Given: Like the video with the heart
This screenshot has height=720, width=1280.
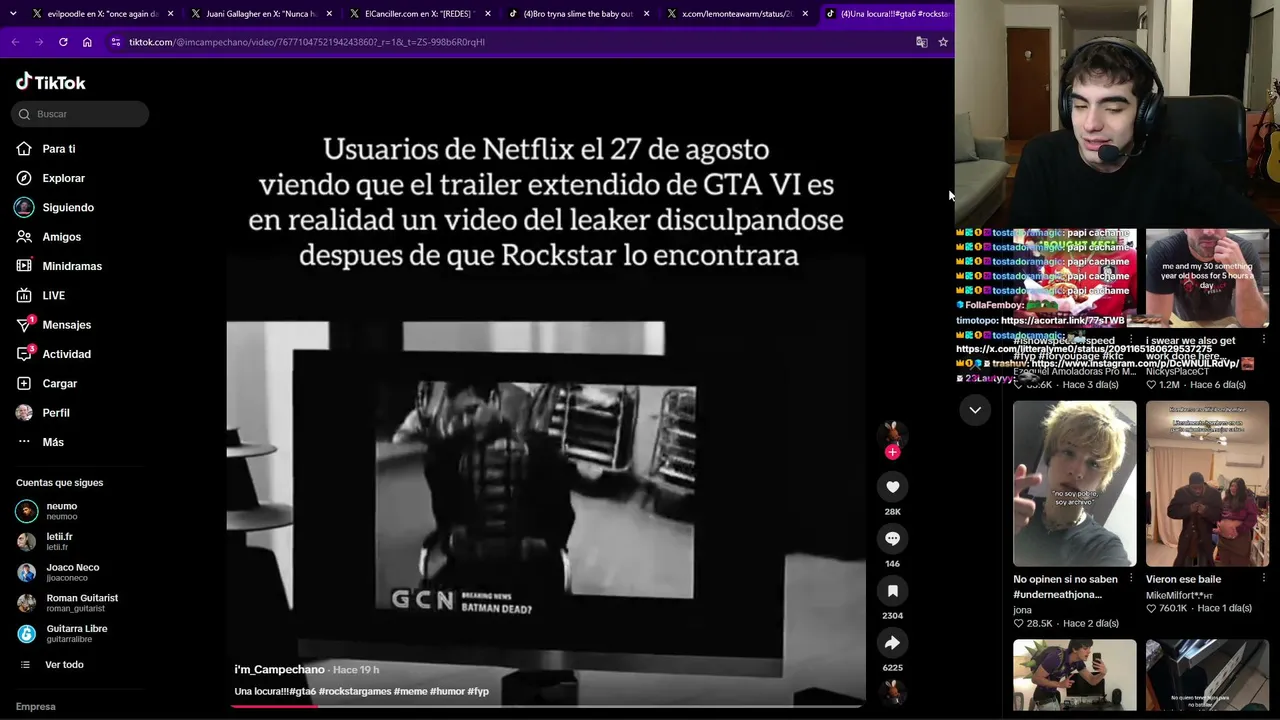Looking at the screenshot, I should 893,487.
